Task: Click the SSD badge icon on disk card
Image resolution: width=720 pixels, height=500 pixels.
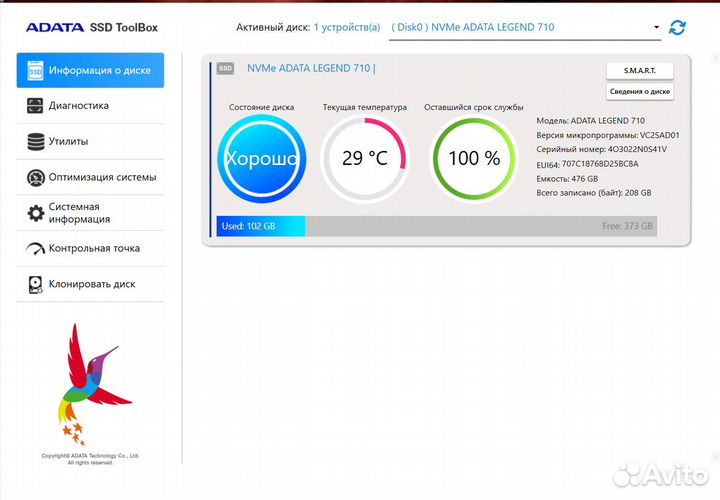Action: (225, 69)
